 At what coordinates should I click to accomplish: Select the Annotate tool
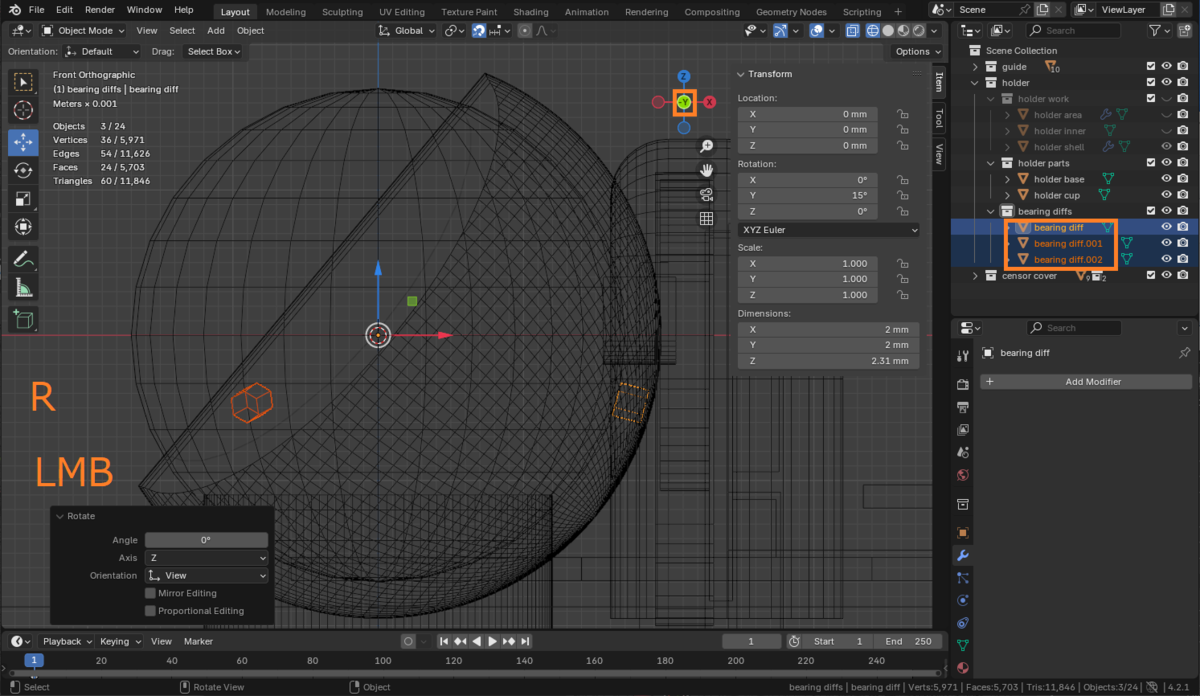click(24, 259)
